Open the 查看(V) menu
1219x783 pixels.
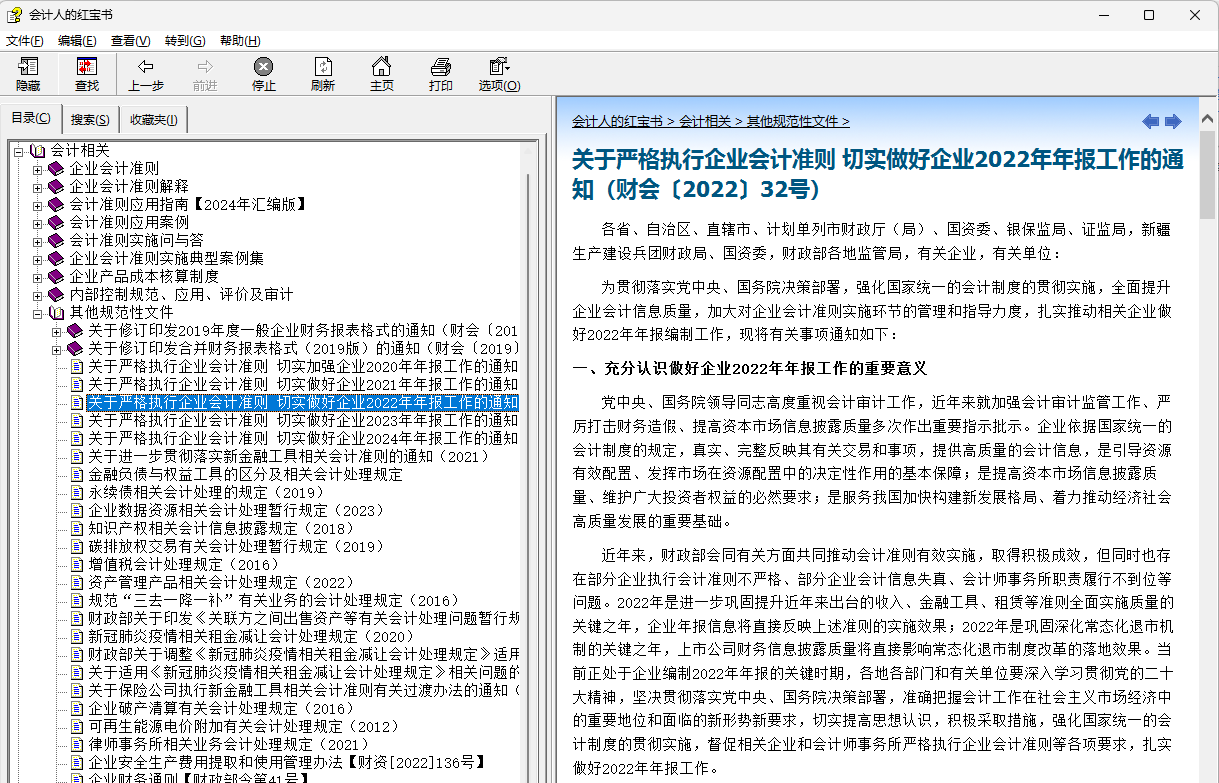(x=130, y=41)
